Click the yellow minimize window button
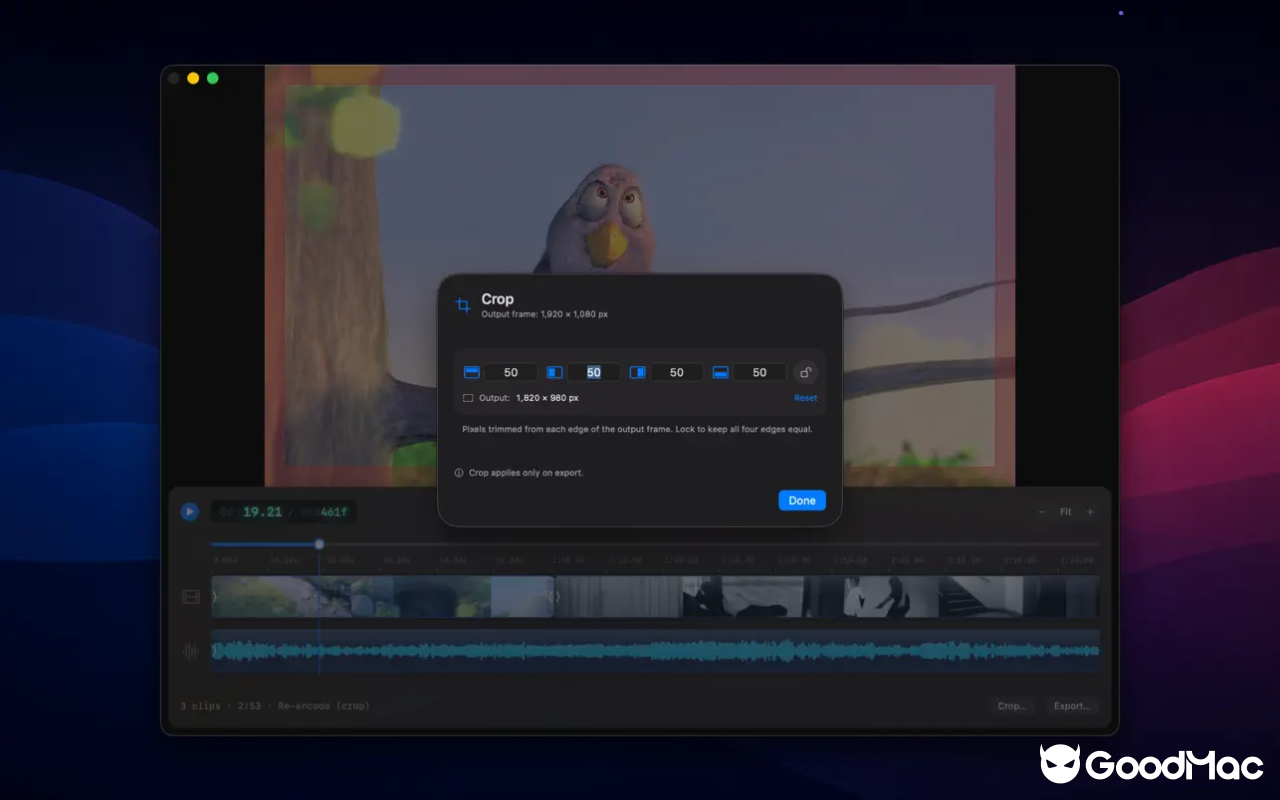The width and height of the screenshot is (1280, 800). tap(193, 78)
